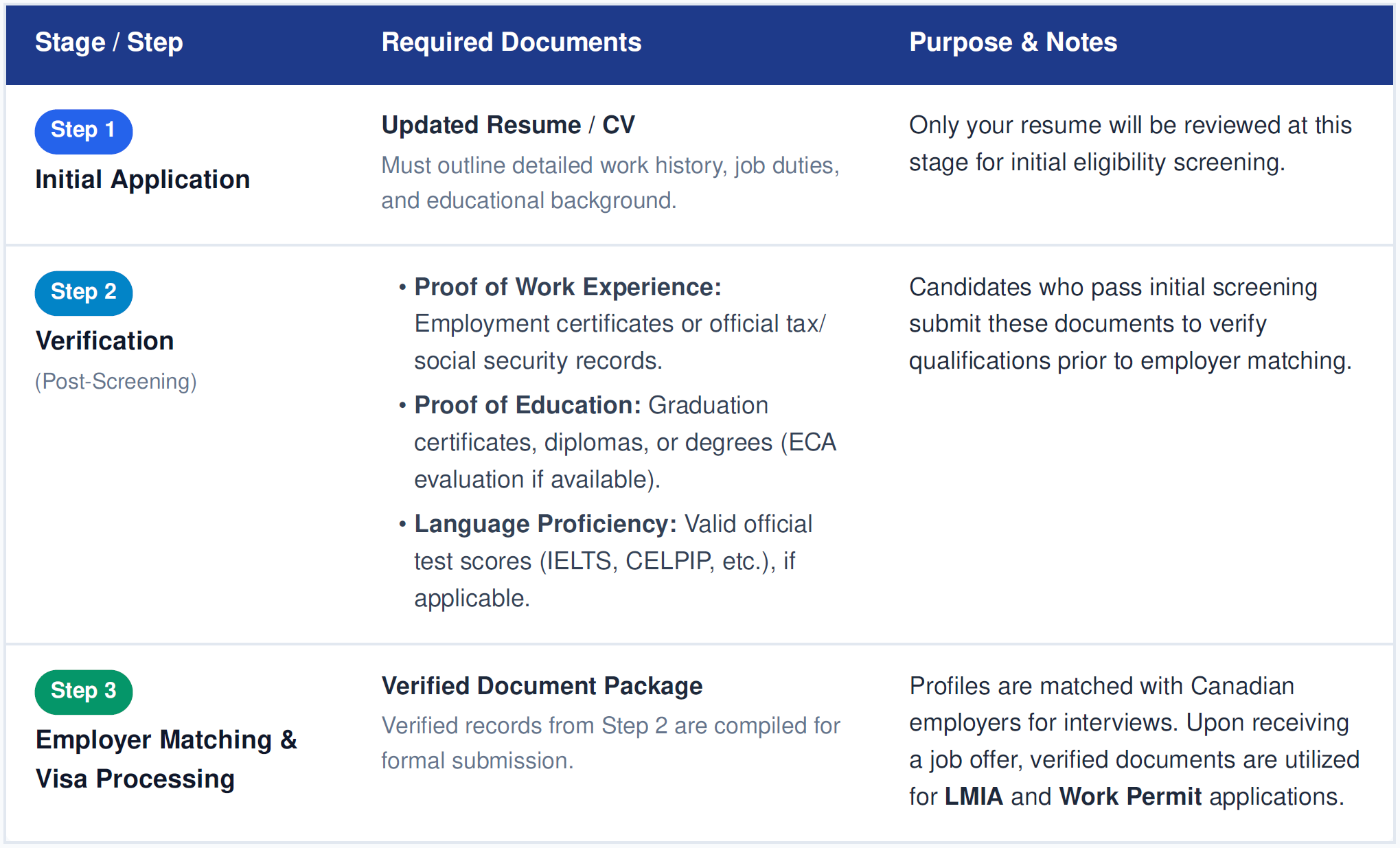This screenshot has height=848, width=1400.
Task: Click the Updated Resume / CV title
Action: (x=508, y=125)
